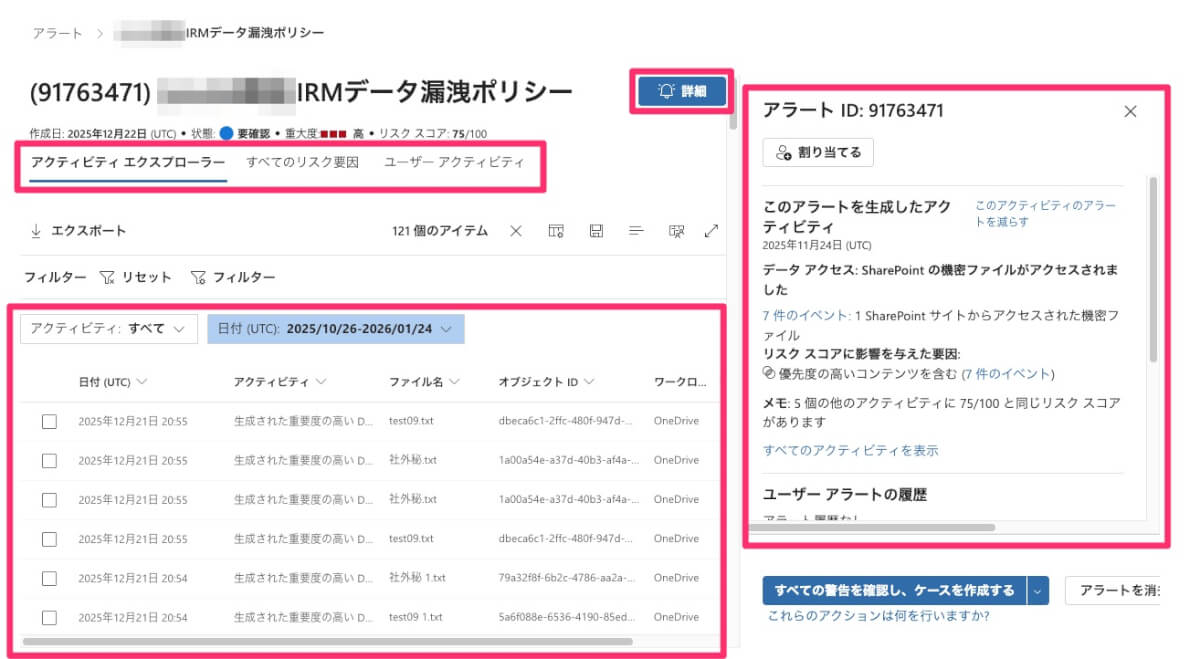Viewport: 1200px width, 659px height.
Task: Click the customize columns icon in toolbar
Action: (x=556, y=231)
